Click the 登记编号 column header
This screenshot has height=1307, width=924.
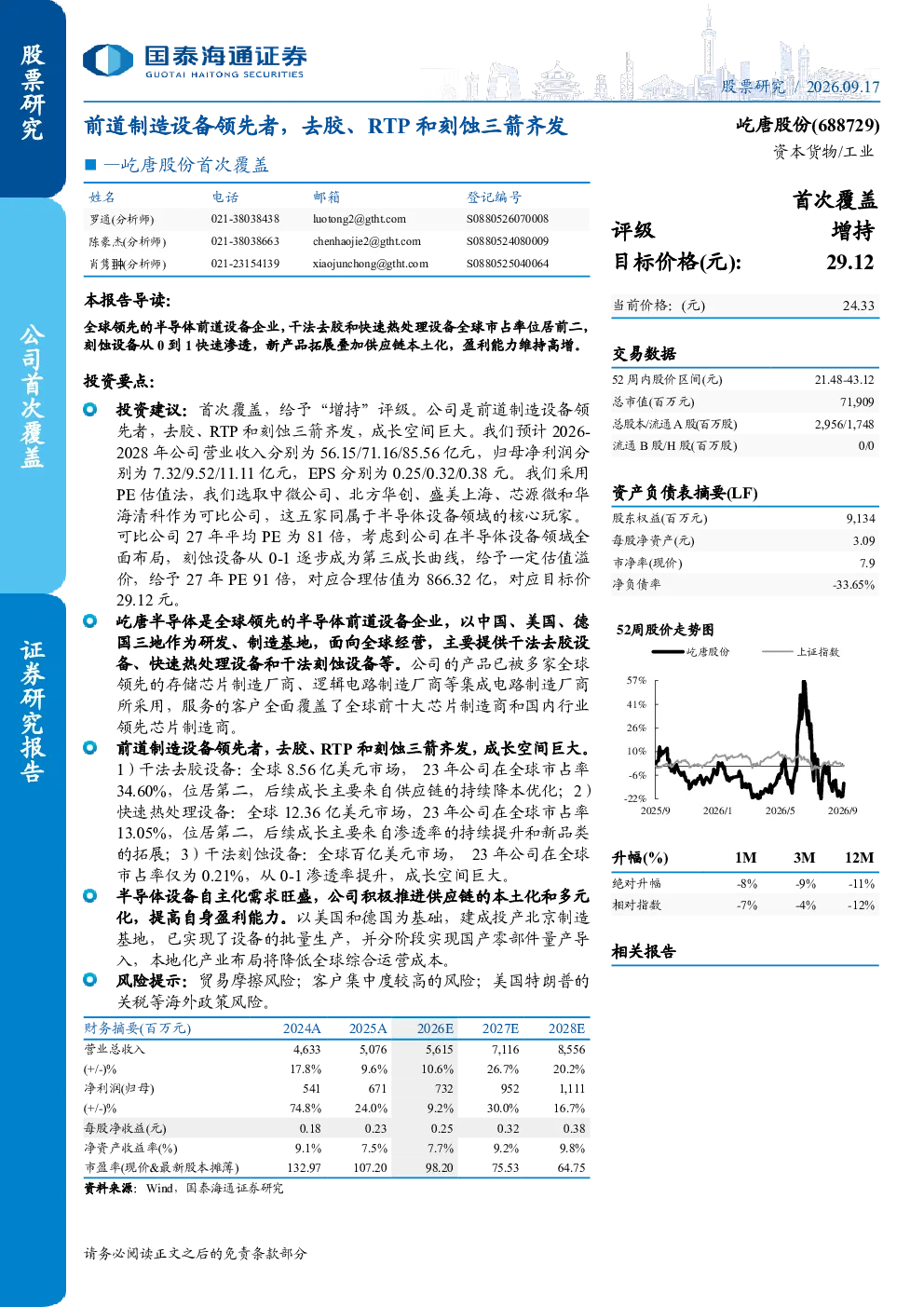pos(495,197)
